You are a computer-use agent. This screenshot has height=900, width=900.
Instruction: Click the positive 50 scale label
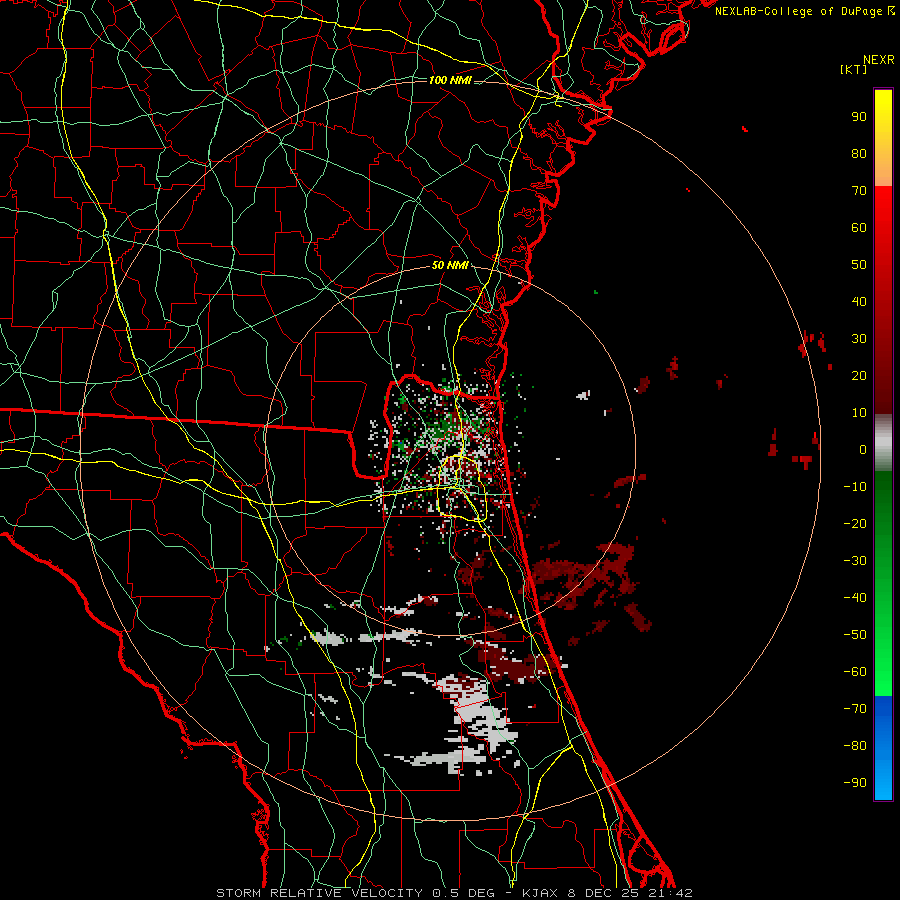coord(859,265)
